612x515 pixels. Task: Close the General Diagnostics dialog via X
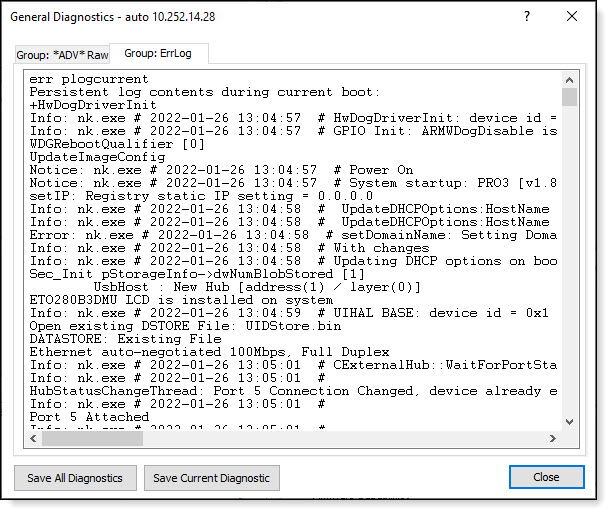click(572, 16)
